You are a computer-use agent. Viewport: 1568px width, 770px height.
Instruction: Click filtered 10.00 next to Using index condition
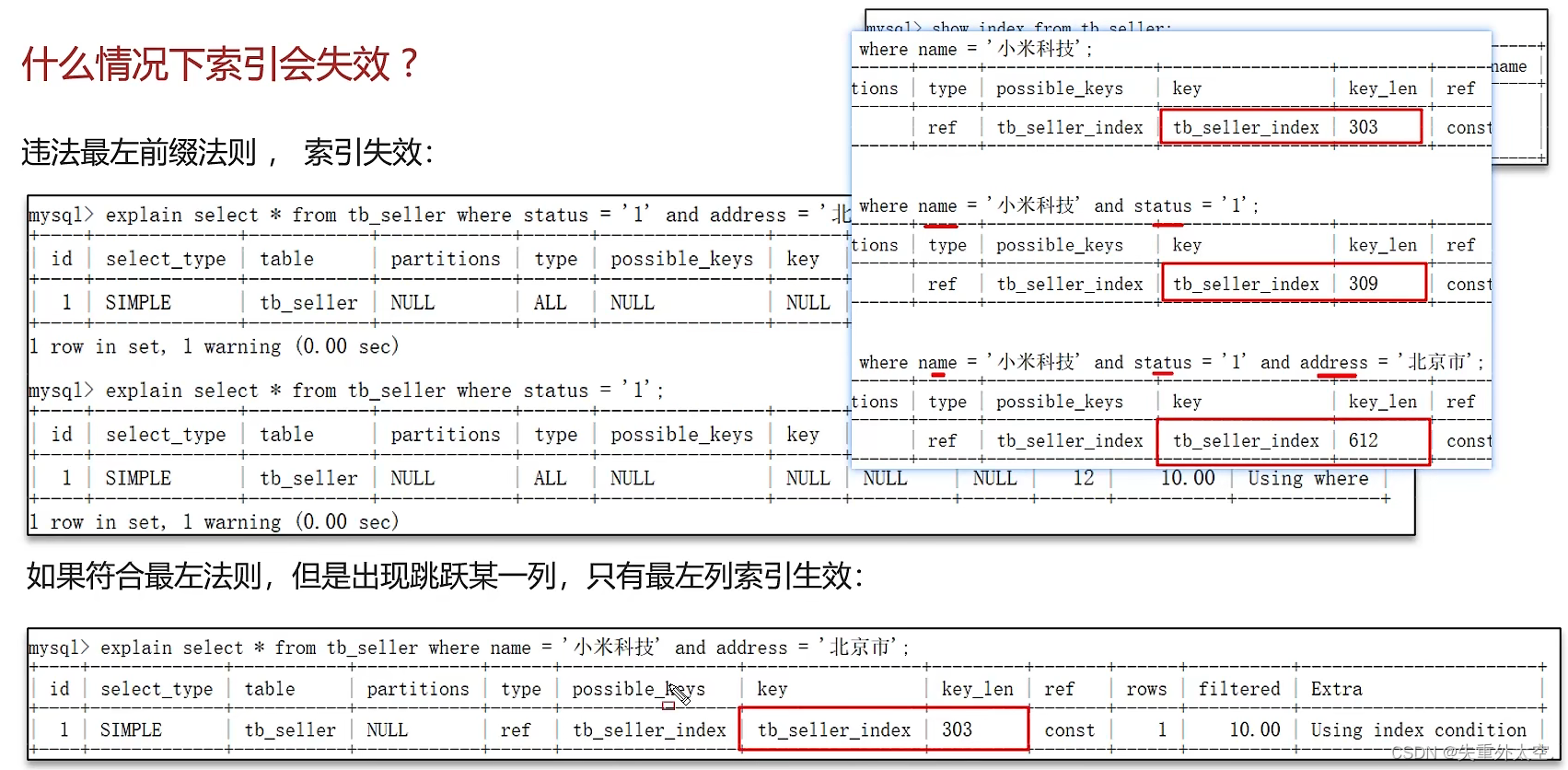pyautogui.click(x=1255, y=729)
